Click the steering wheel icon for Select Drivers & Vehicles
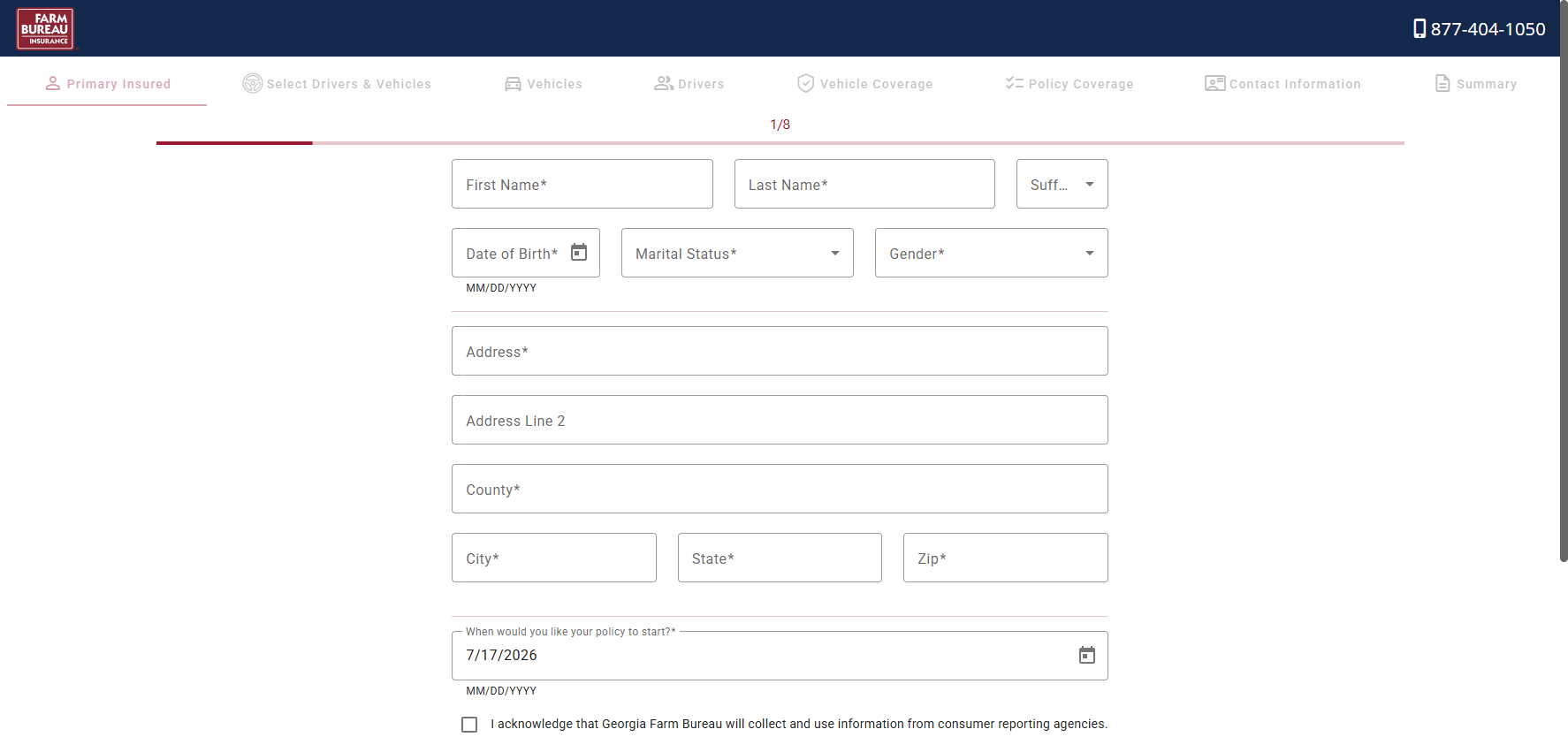 click(x=253, y=83)
